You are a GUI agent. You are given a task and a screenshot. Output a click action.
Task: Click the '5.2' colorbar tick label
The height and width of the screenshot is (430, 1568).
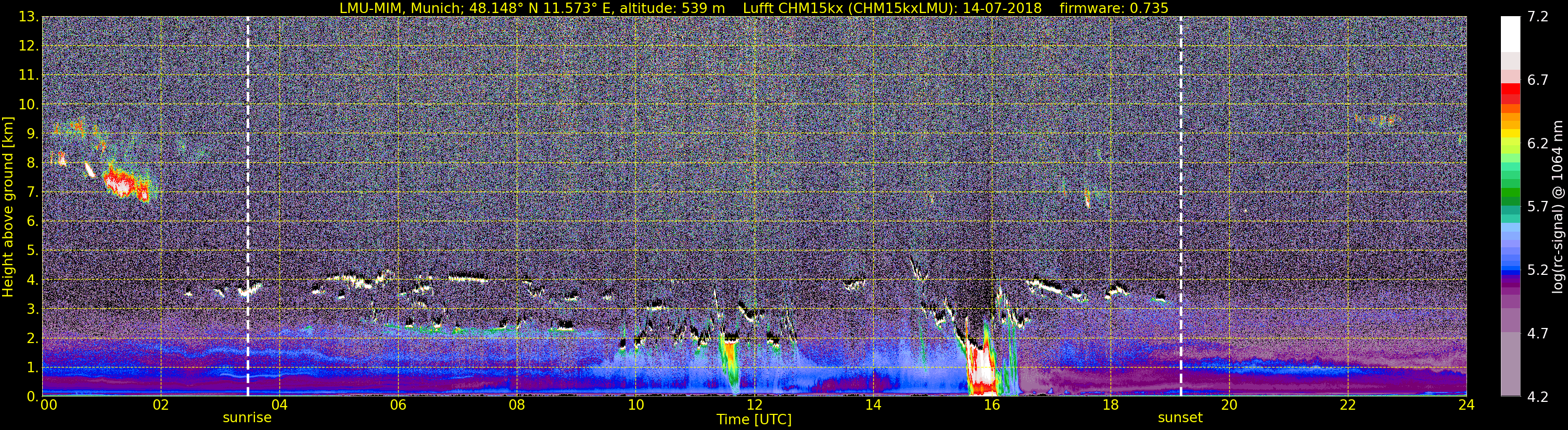pyautogui.click(x=1538, y=270)
